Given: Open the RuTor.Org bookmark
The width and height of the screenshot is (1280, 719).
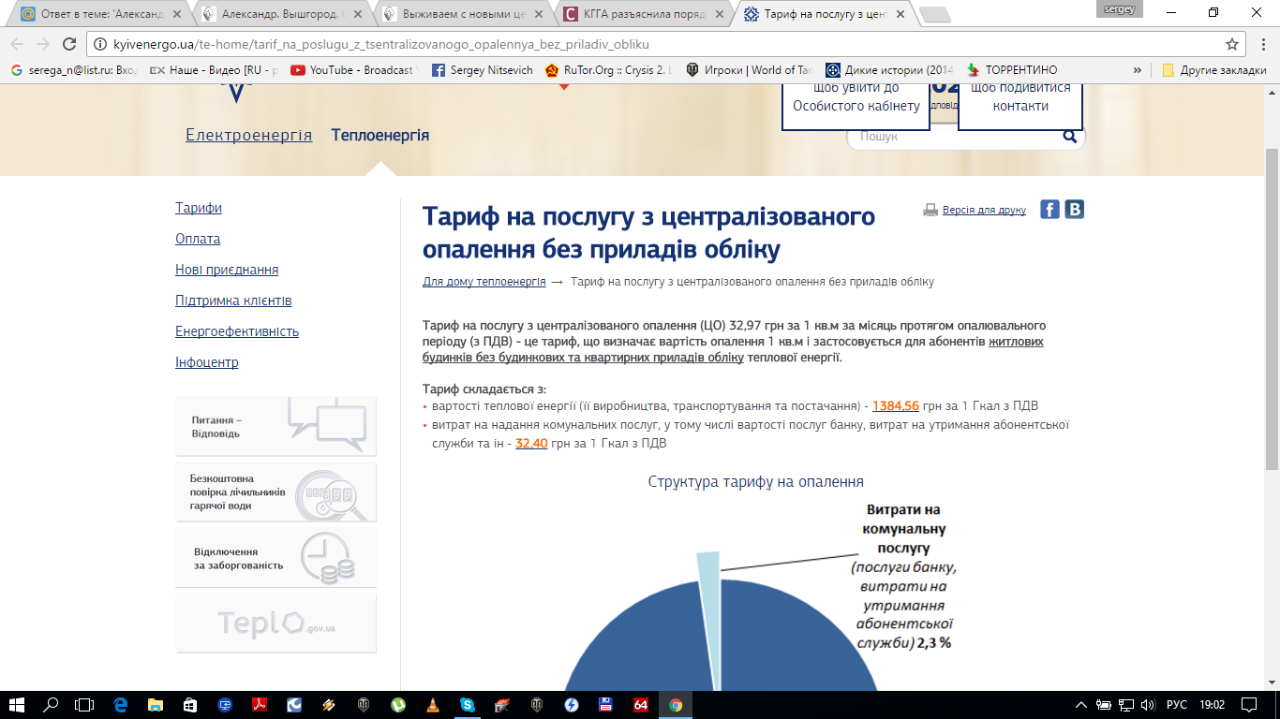Looking at the screenshot, I should [608, 70].
